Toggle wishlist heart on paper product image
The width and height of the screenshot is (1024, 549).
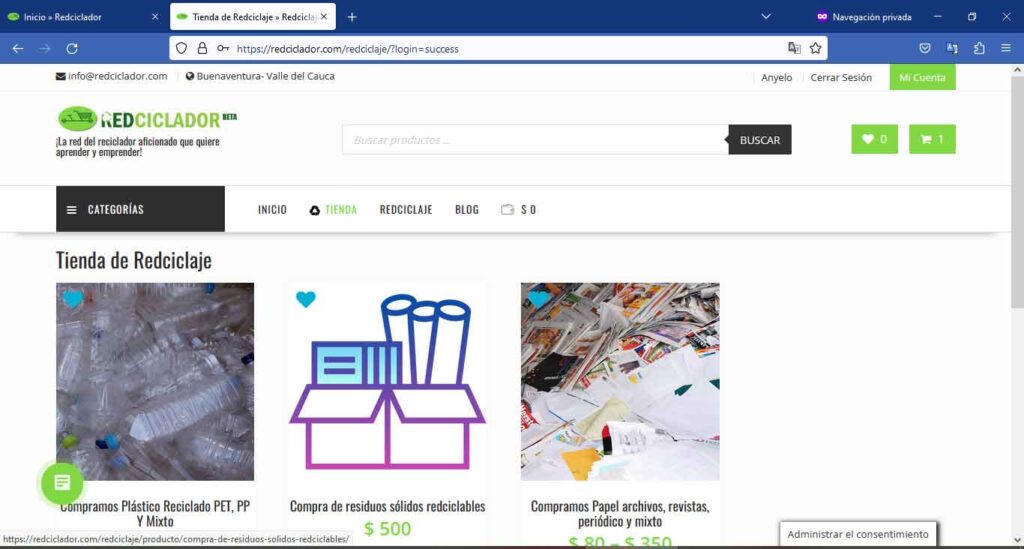tap(538, 299)
